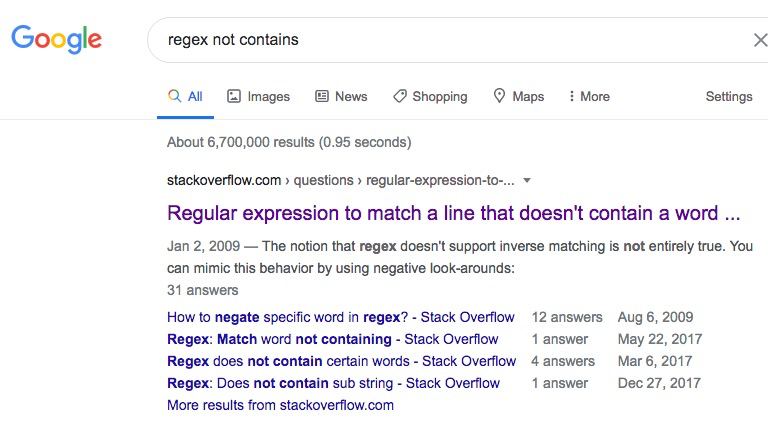The image size is (768, 432).
Task: Click the three-dot icon beside More
Action: coord(571,96)
